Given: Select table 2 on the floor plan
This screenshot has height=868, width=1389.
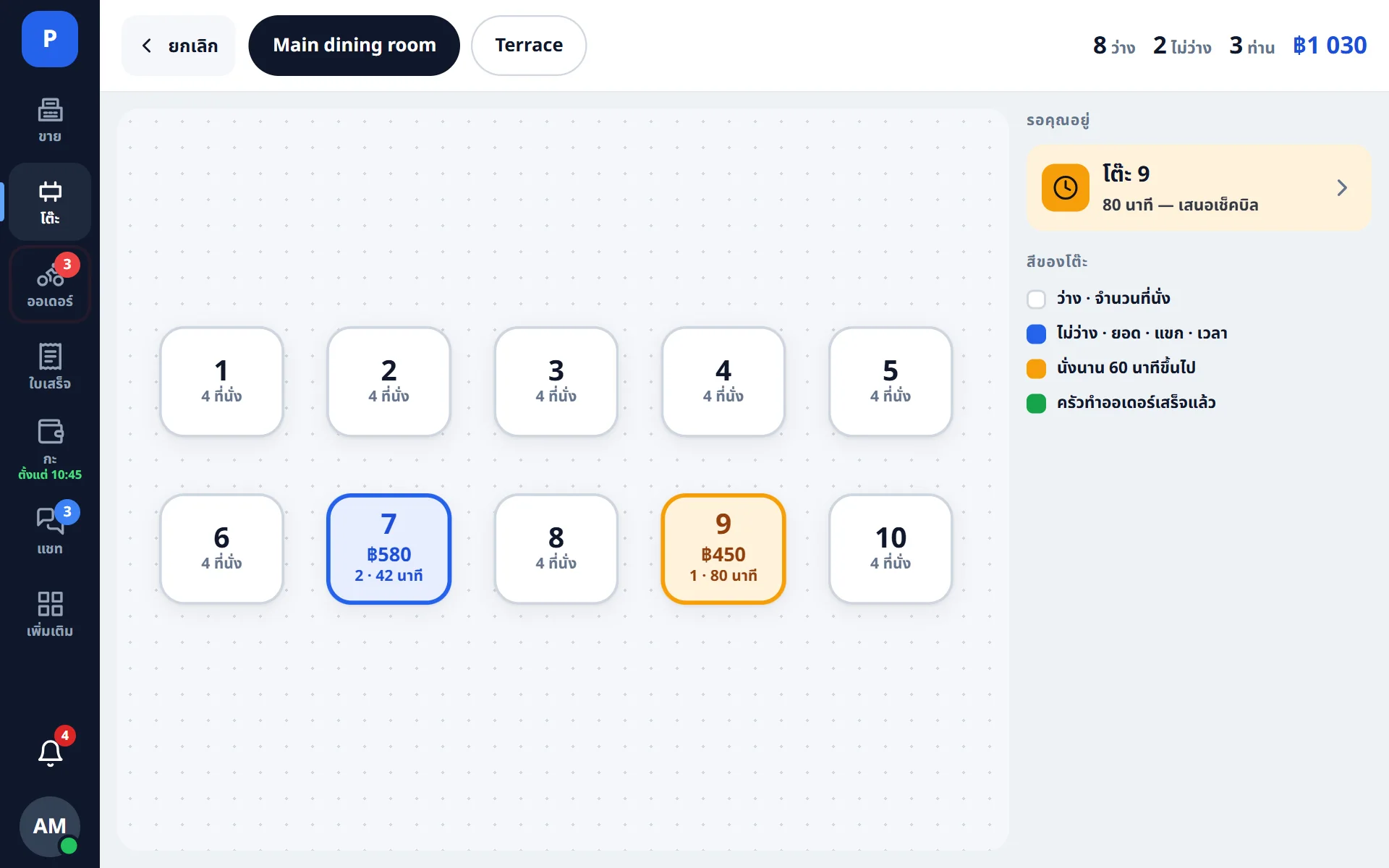Looking at the screenshot, I should coord(388,381).
